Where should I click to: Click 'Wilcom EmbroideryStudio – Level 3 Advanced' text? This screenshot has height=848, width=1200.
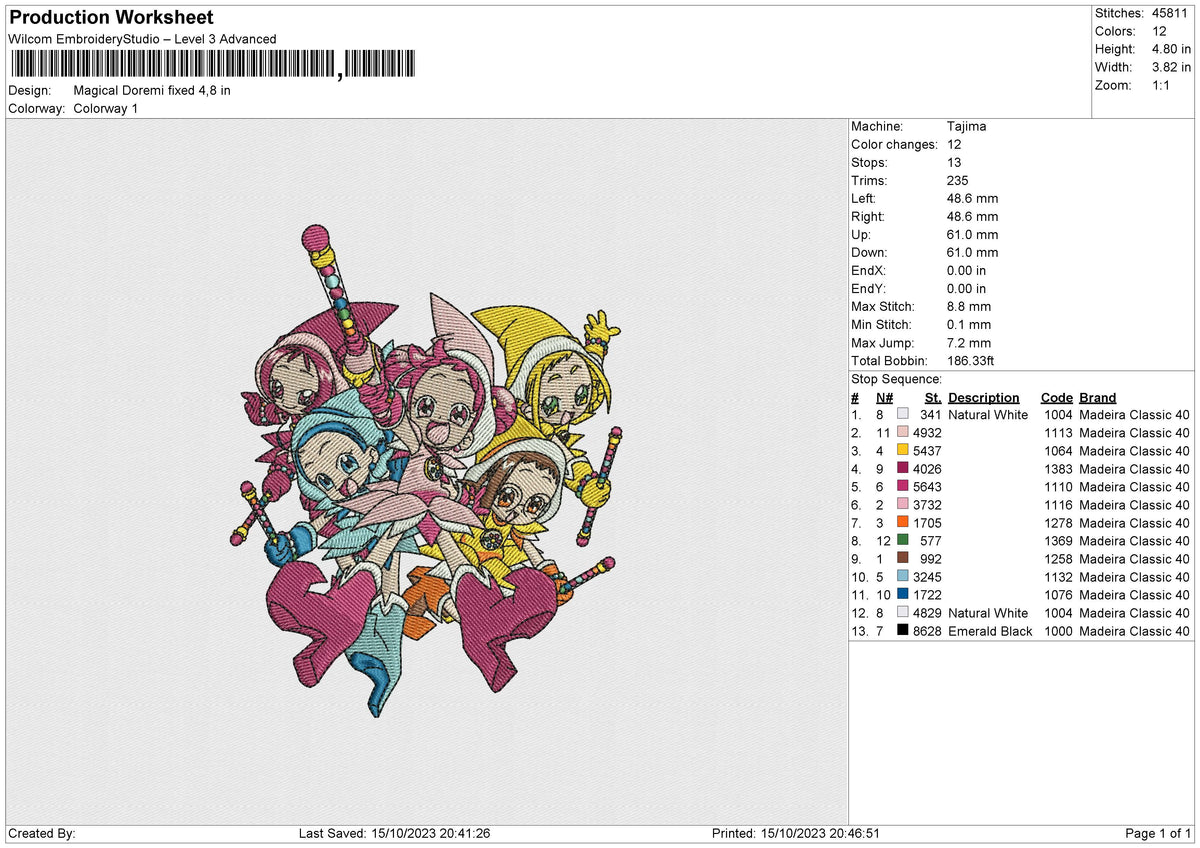(x=142, y=39)
